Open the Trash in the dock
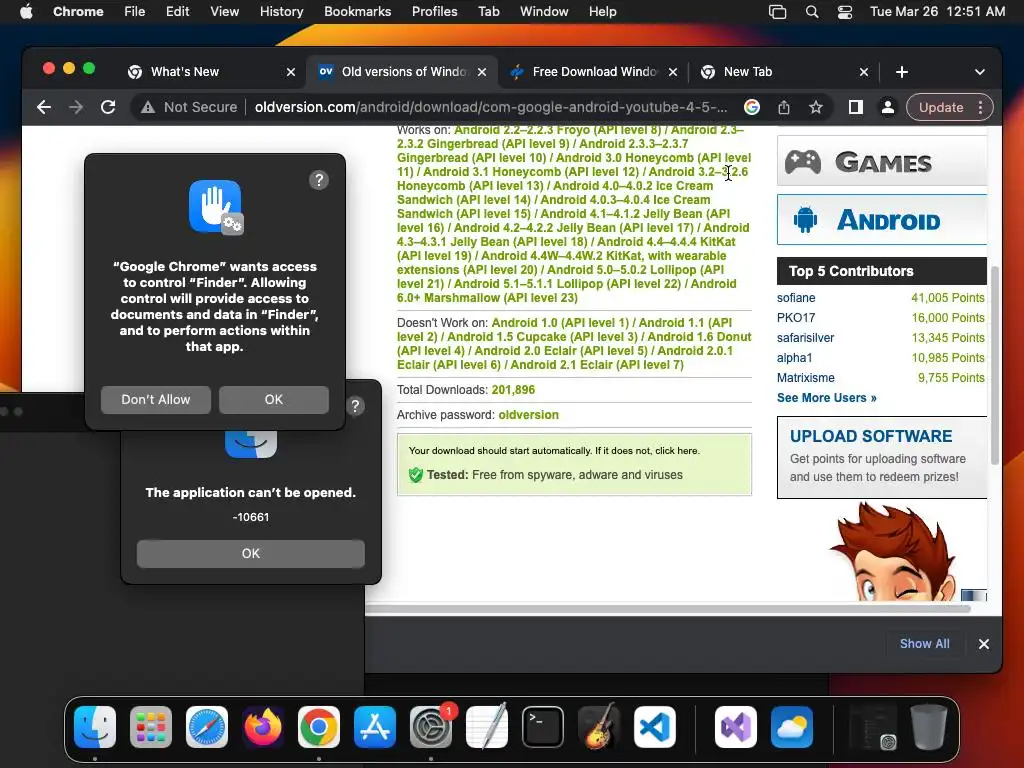Image resolution: width=1024 pixels, height=768 pixels. click(x=929, y=727)
